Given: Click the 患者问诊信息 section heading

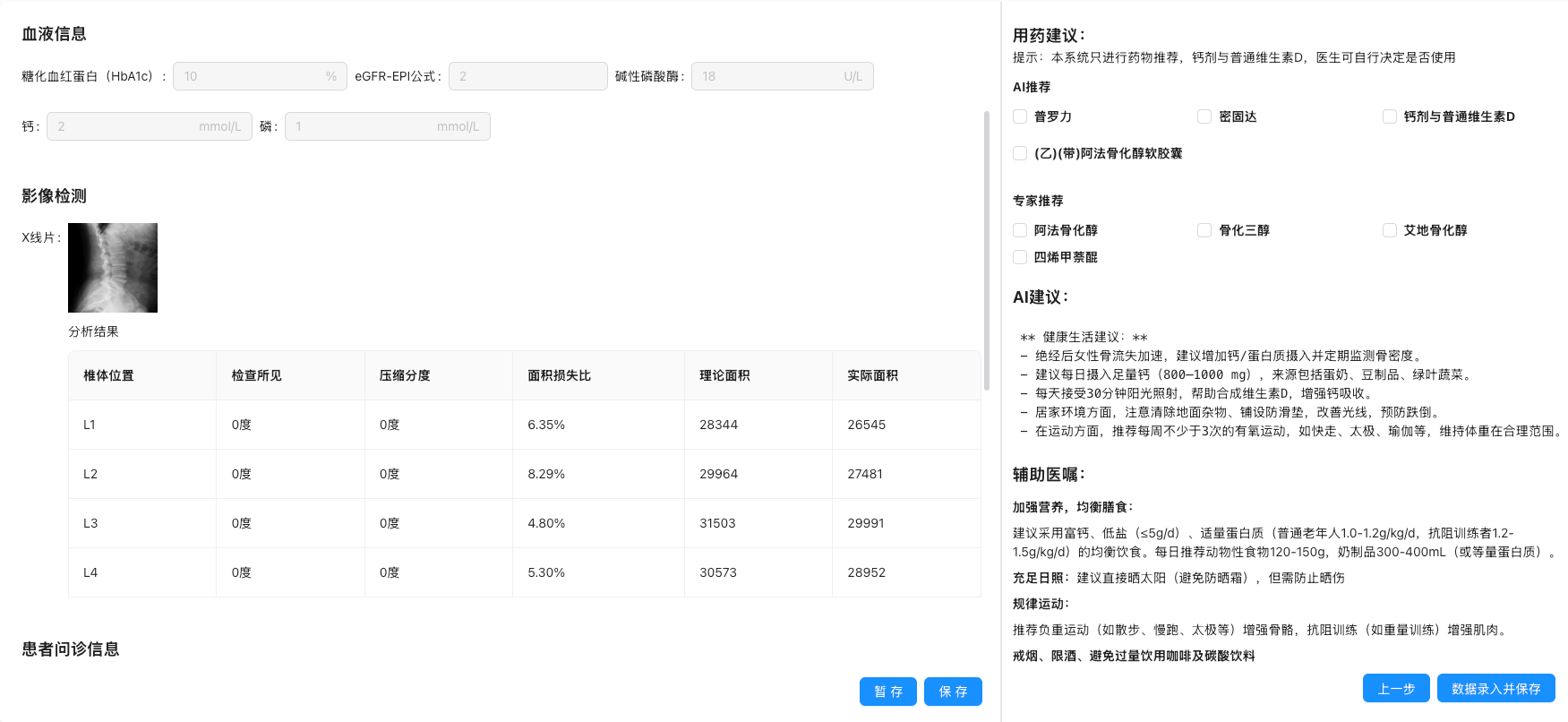Looking at the screenshot, I should coord(71,649).
